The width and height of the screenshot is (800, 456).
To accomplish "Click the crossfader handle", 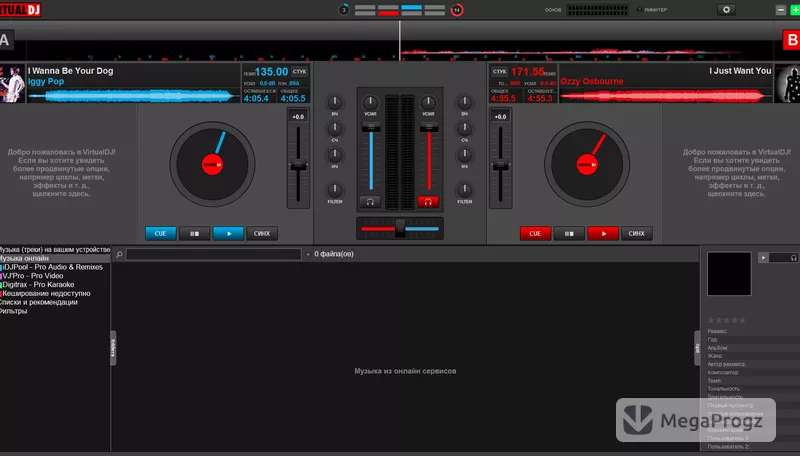I will [x=400, y=228].
